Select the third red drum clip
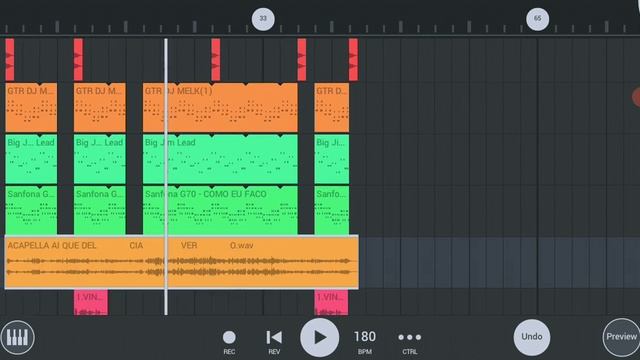The image size is (640, 360). (216, 60)
